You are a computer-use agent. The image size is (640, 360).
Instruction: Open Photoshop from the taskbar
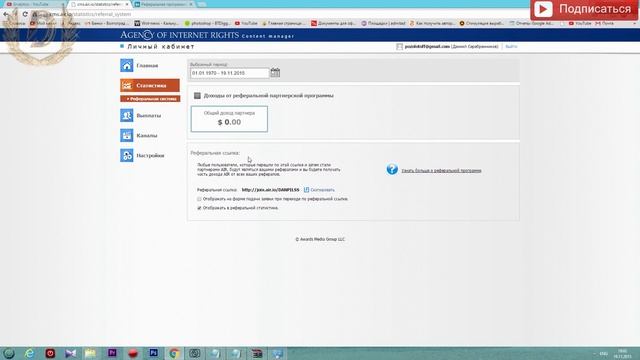point(153,353)
